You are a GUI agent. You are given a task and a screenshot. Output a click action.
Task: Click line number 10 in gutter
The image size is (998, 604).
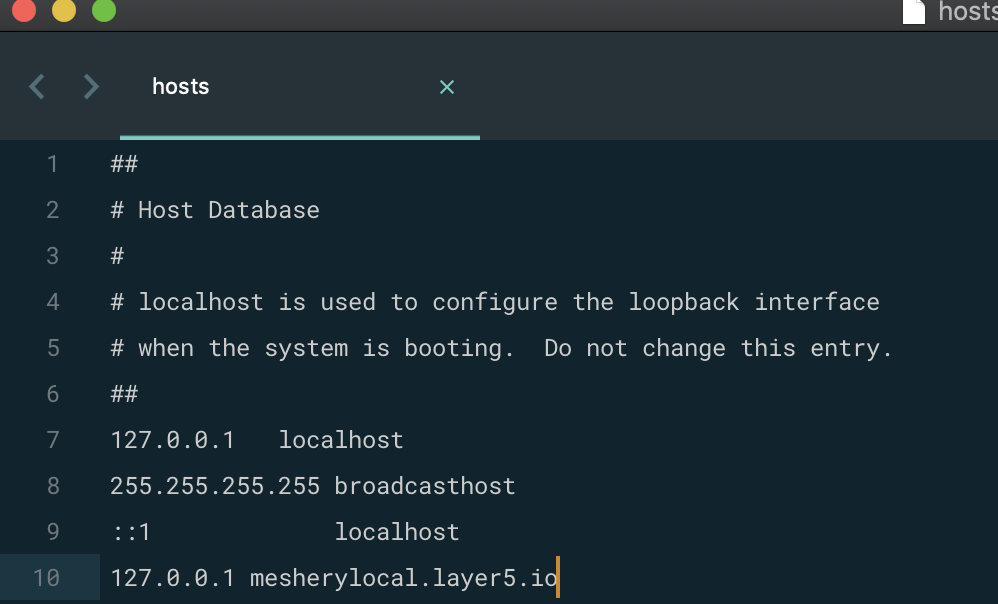(x=46, y=578)
